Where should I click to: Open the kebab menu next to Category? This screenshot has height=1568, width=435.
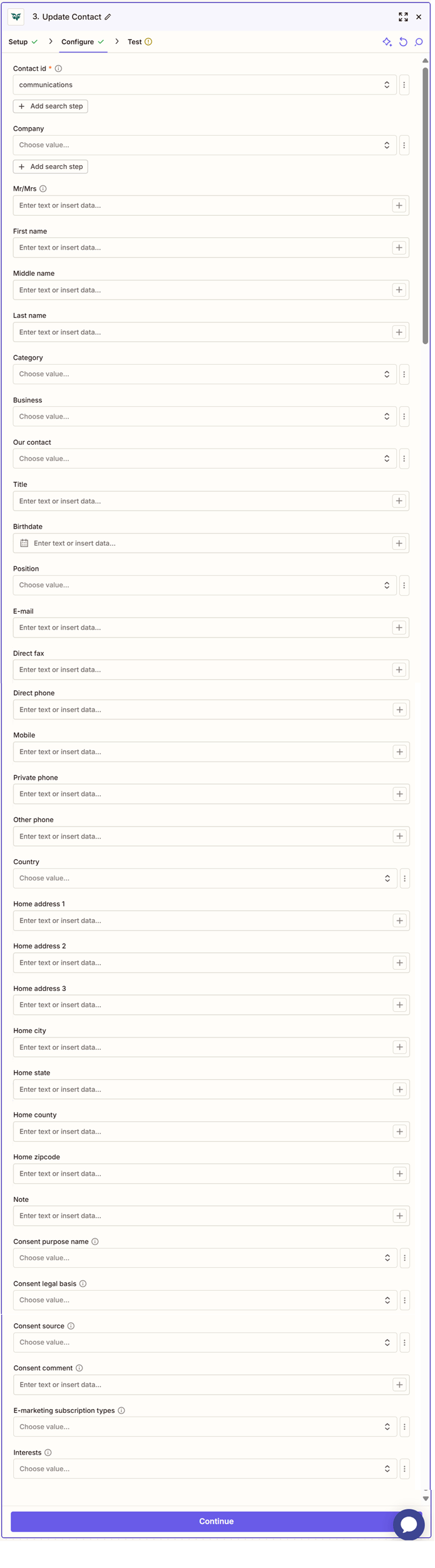click(x=404, y=374)
